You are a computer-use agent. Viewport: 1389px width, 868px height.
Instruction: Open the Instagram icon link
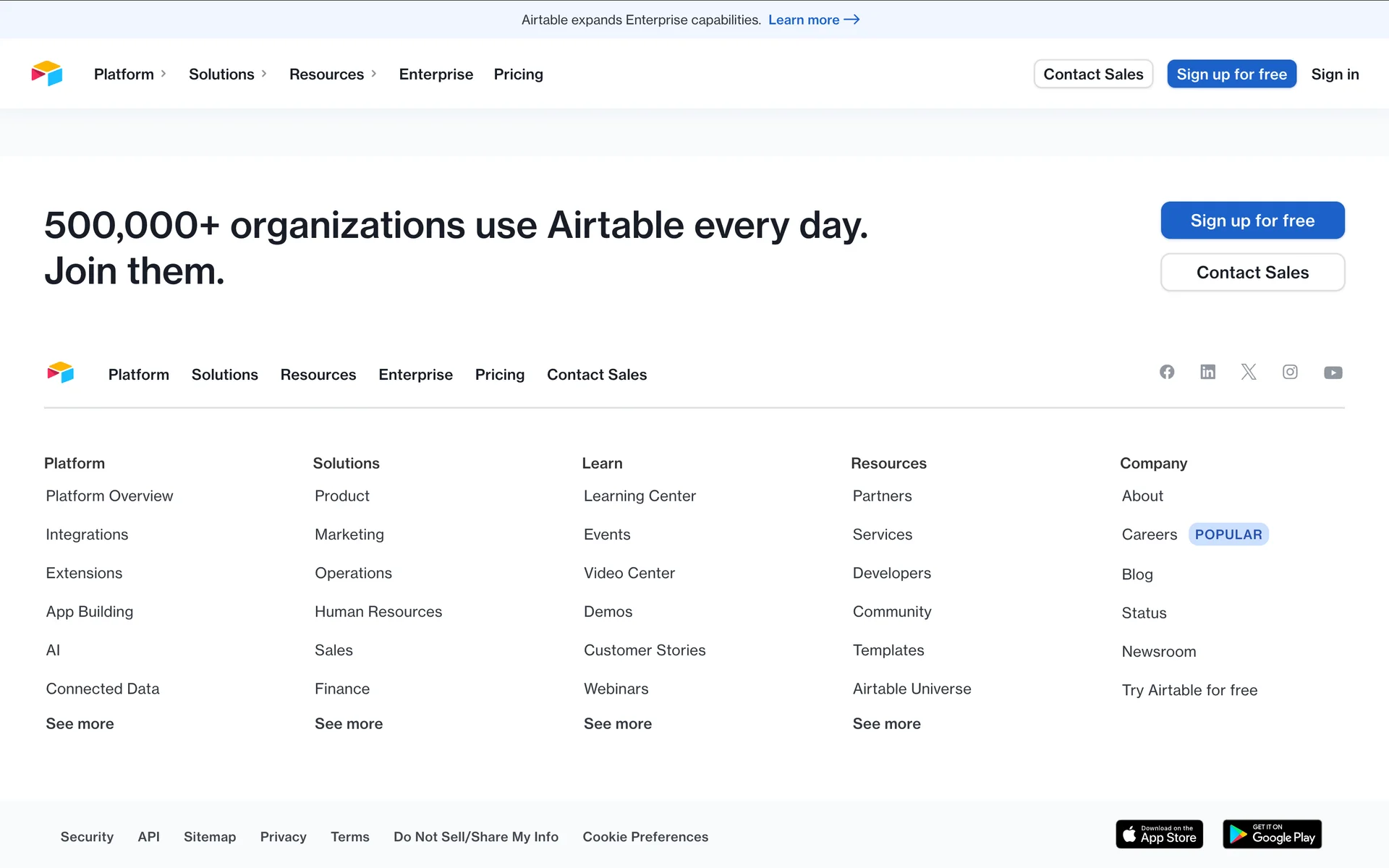[x=1290, y=372]
